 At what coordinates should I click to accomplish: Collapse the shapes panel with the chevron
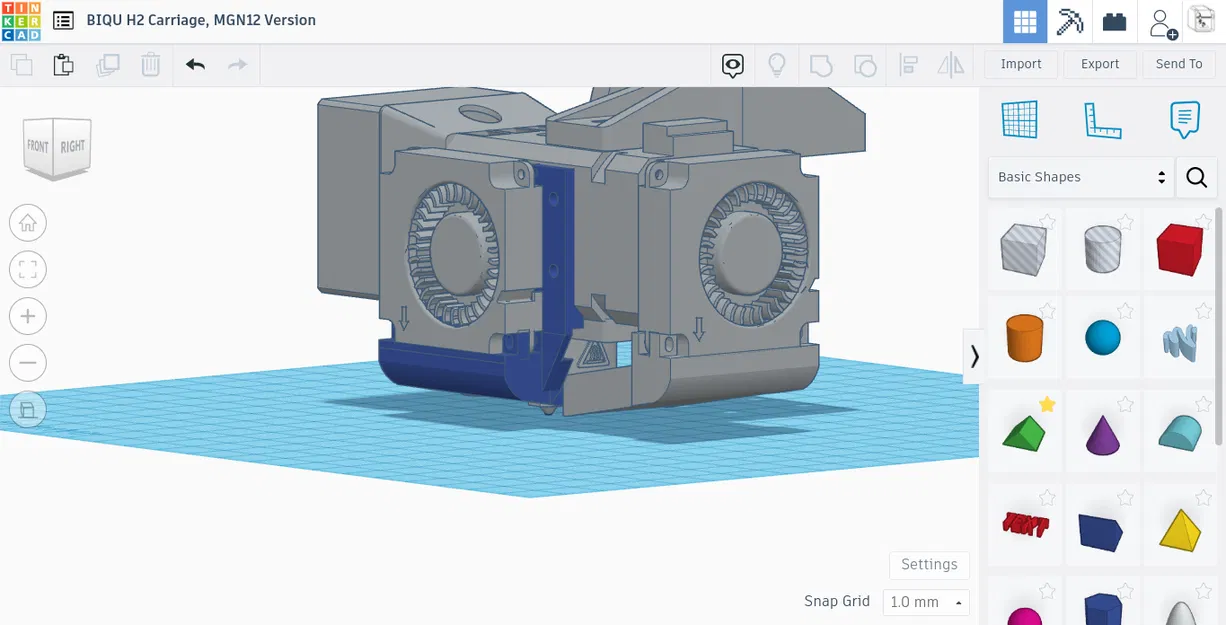click(974, 356)
